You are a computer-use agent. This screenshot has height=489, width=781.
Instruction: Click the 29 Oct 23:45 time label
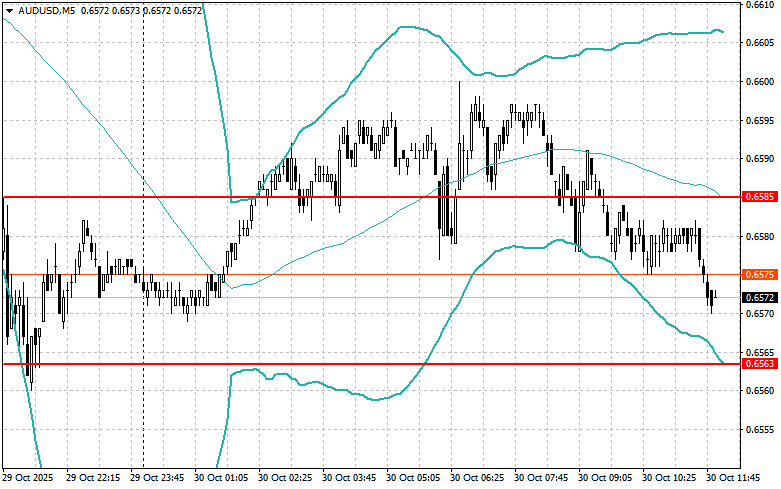click(157, 478)
